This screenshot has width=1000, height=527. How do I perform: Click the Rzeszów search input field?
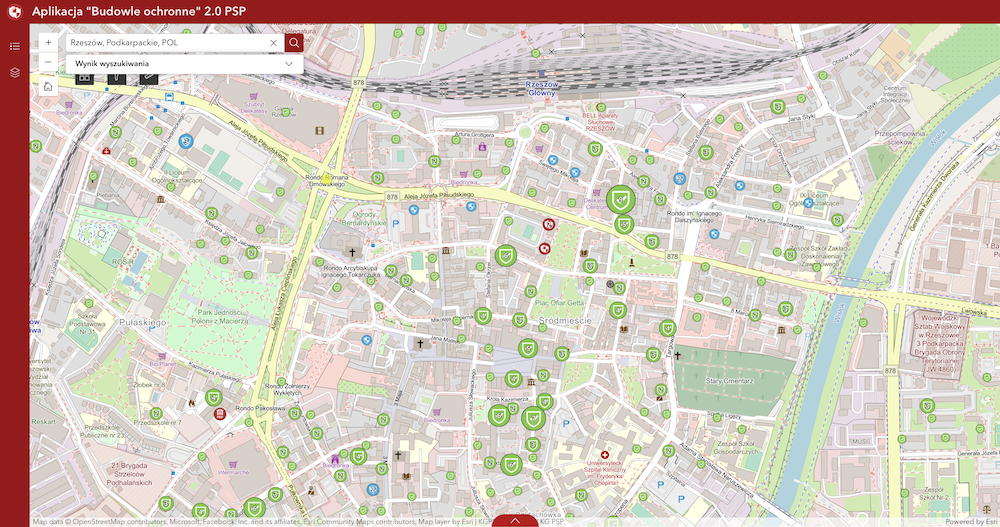click(x=165, y=43)
